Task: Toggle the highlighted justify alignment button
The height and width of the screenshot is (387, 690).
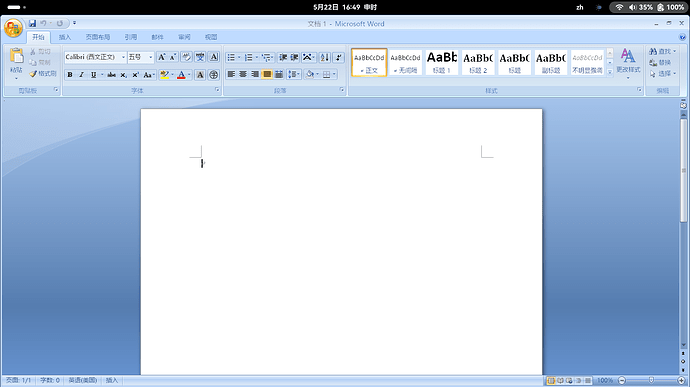Action: 267,74
